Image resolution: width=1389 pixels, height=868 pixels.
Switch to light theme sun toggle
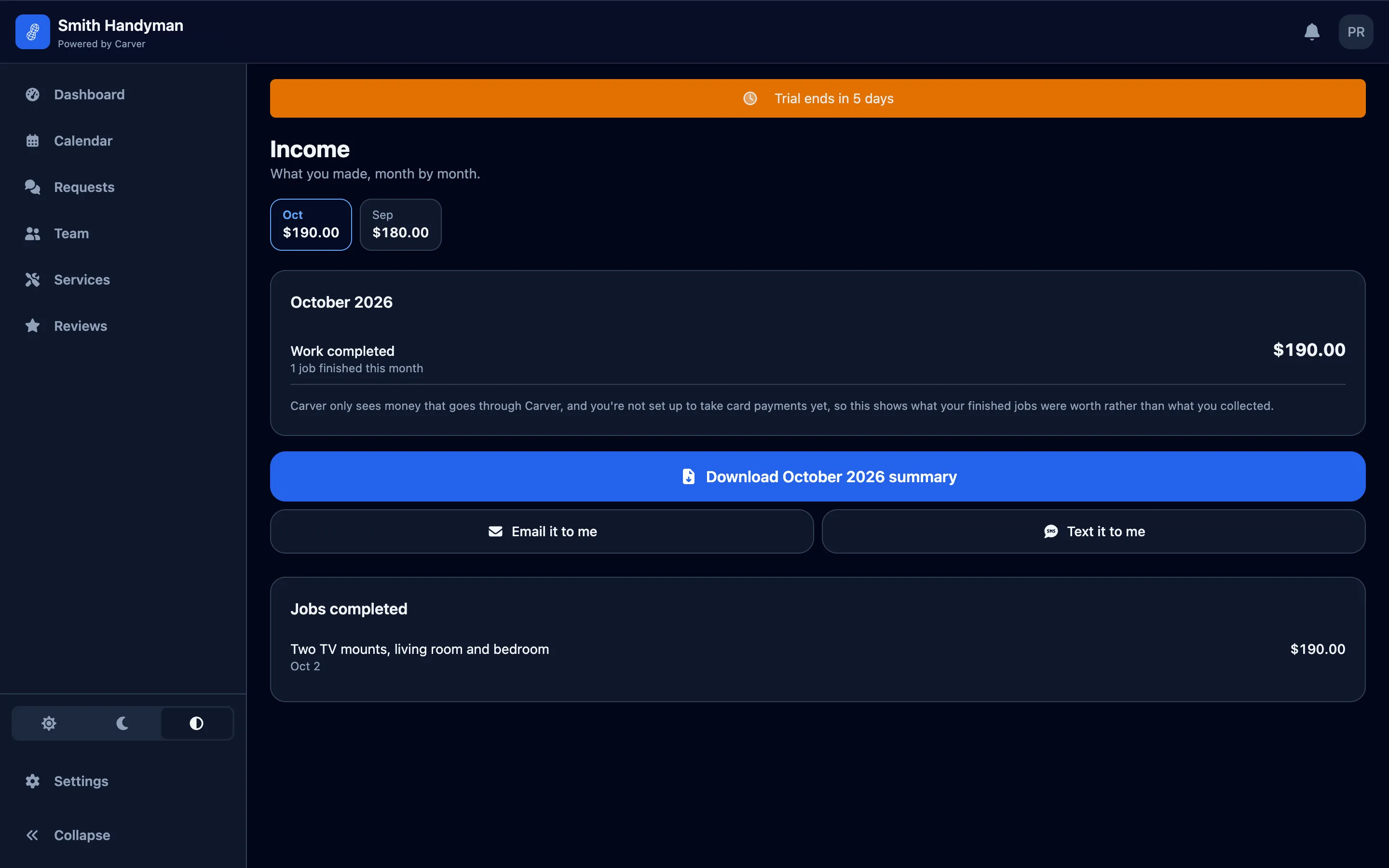pyautogui.click(x=49, y=723)
